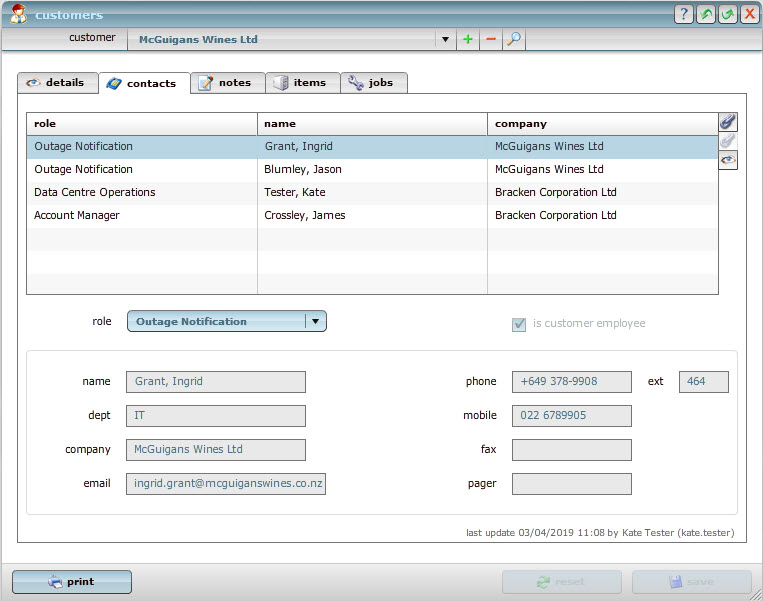Click the save button
Image resolution: width=763 pixels, height=601 pixels.
(x=691, y=582)
